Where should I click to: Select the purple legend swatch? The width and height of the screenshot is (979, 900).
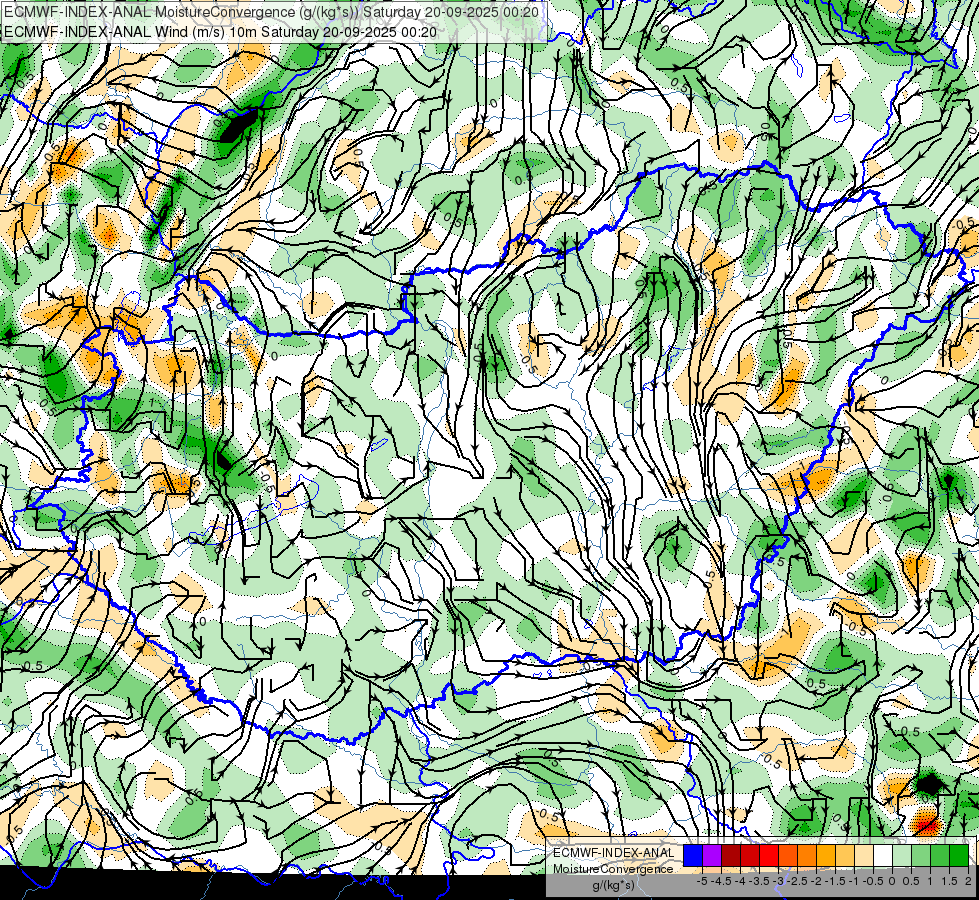click(712, 855)
